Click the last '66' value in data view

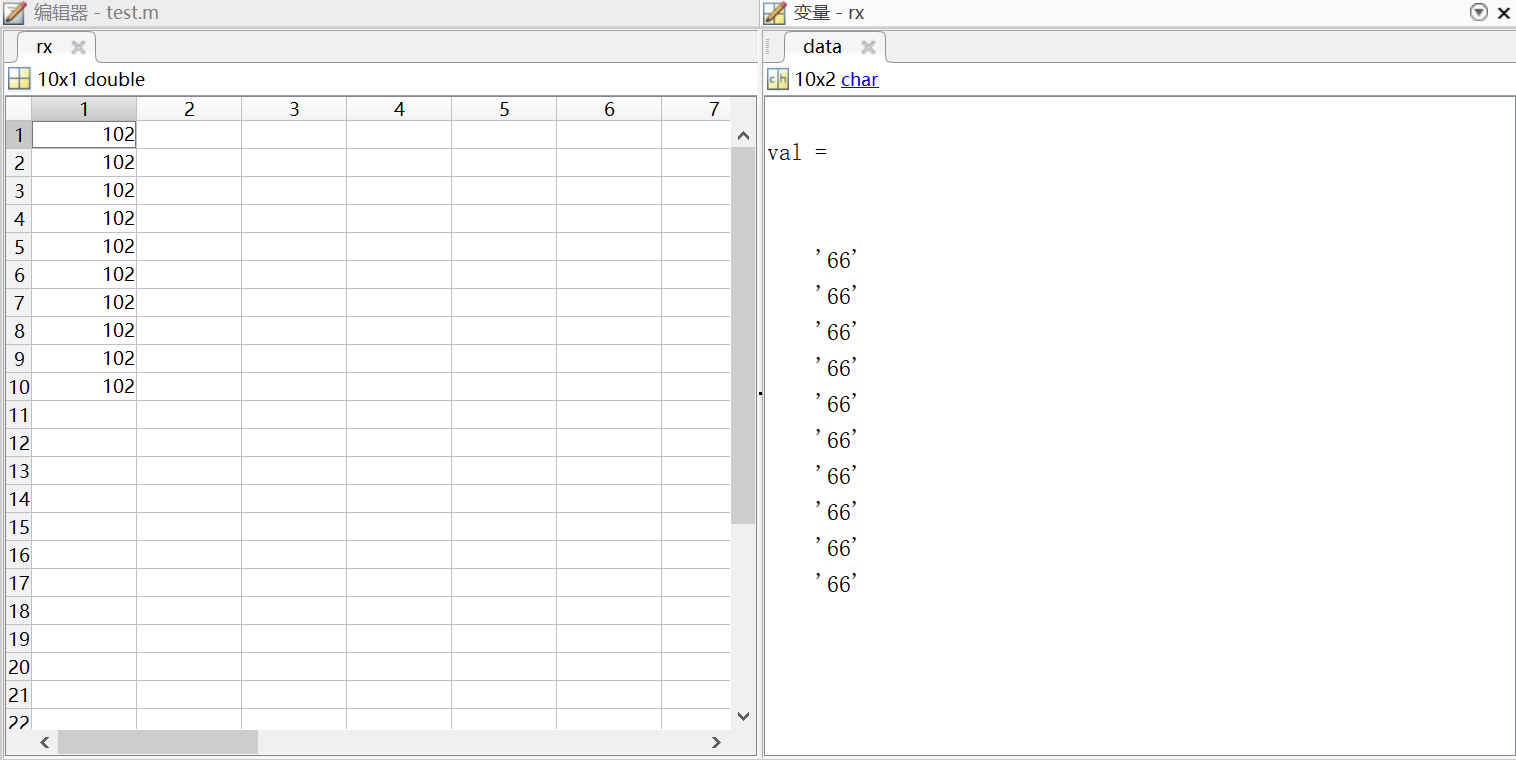point(837,584)
